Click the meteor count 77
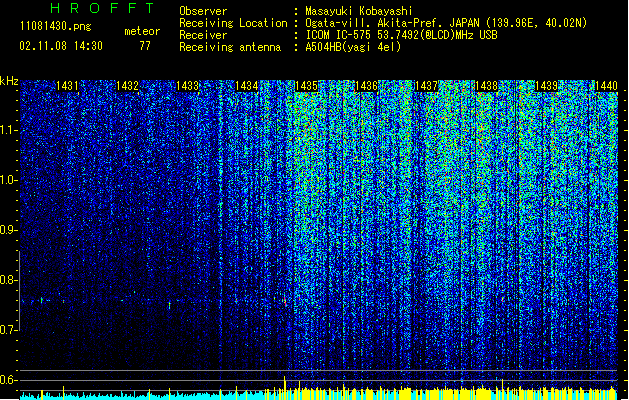Viewport: 629px width, 400px height. (145, 46)
